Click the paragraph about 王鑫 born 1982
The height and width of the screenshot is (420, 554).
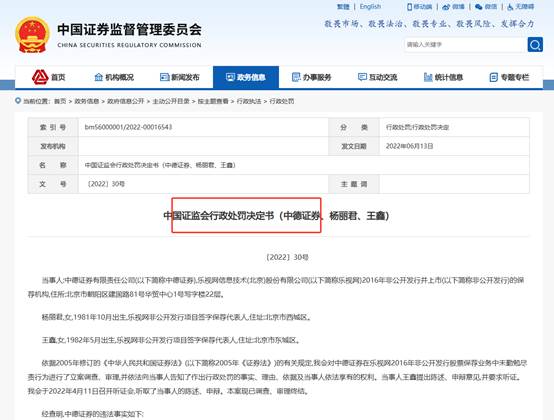171,340
